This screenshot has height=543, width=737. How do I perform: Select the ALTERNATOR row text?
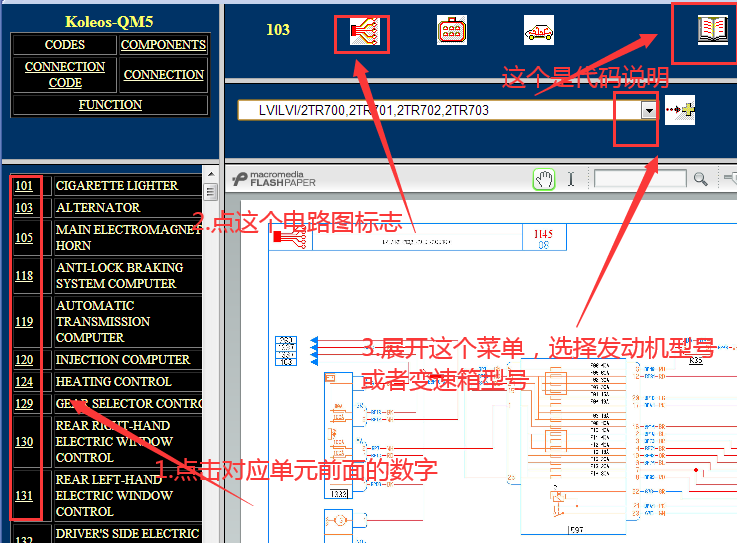[98, 208]
